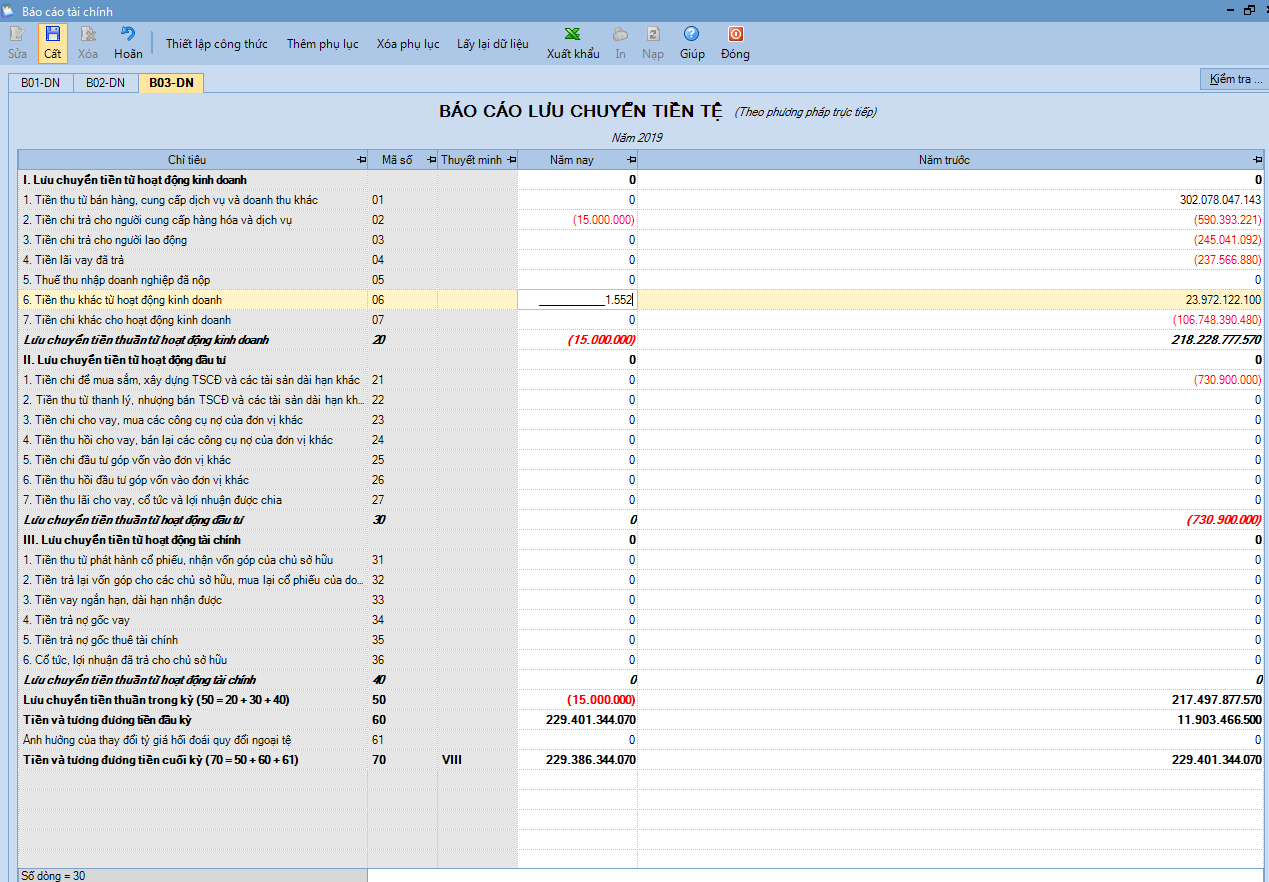Screen dimensions: 1269x882
Task: Pin the Năm trước column header
Action: coord(1257,160)
